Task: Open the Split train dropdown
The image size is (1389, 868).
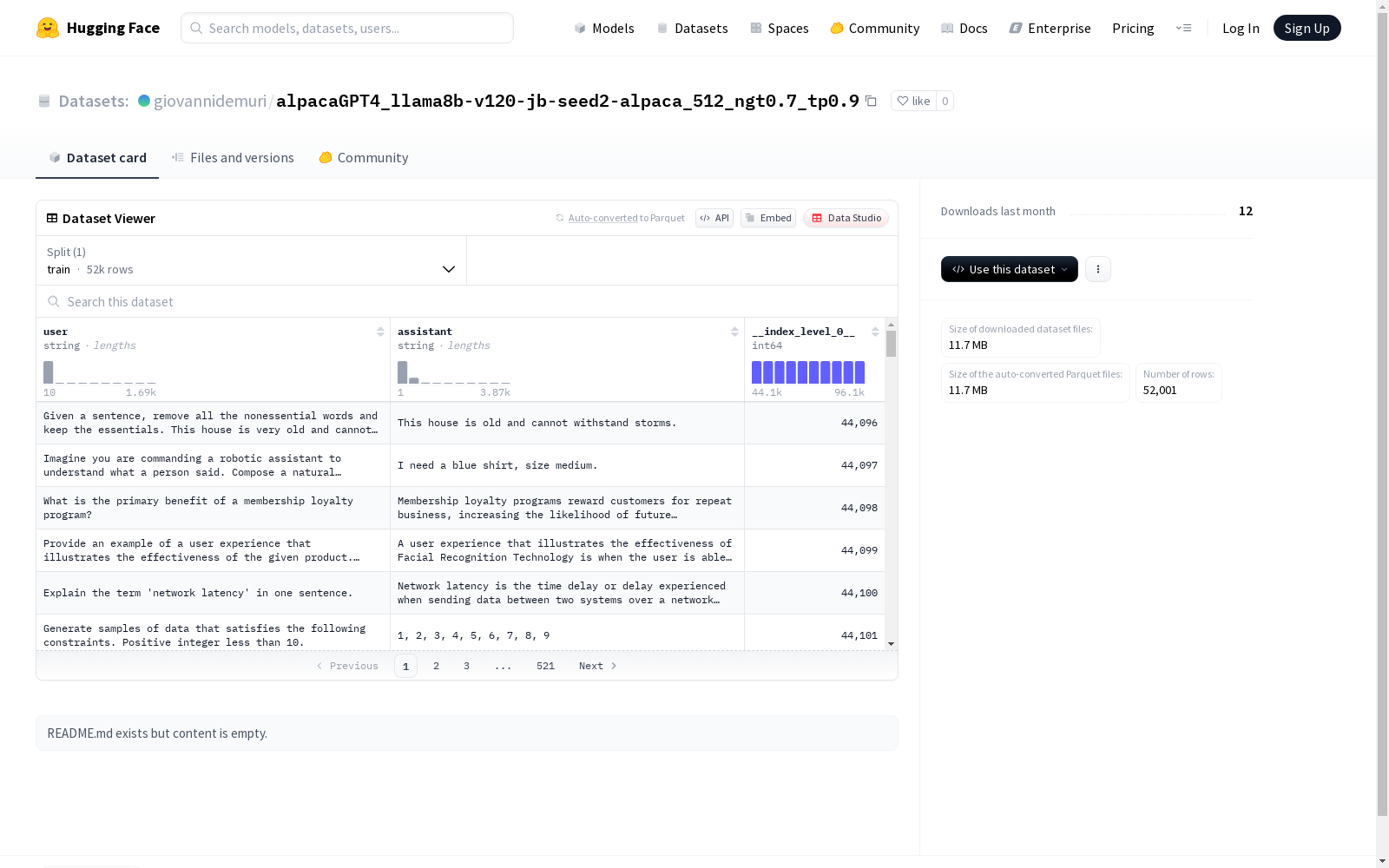Action: (252, 260)
